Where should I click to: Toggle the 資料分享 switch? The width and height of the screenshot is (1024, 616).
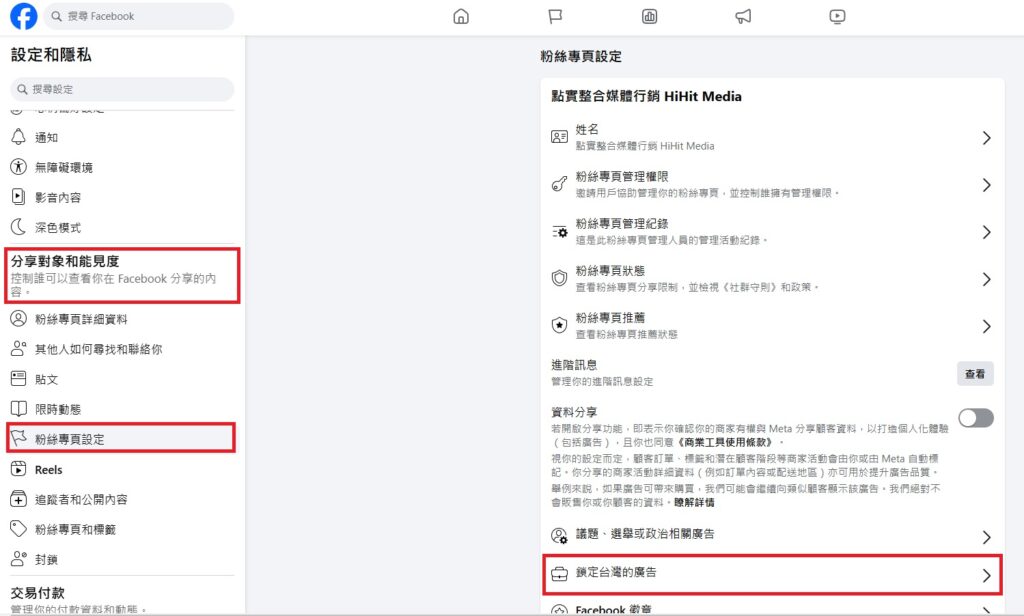[975, 418]
